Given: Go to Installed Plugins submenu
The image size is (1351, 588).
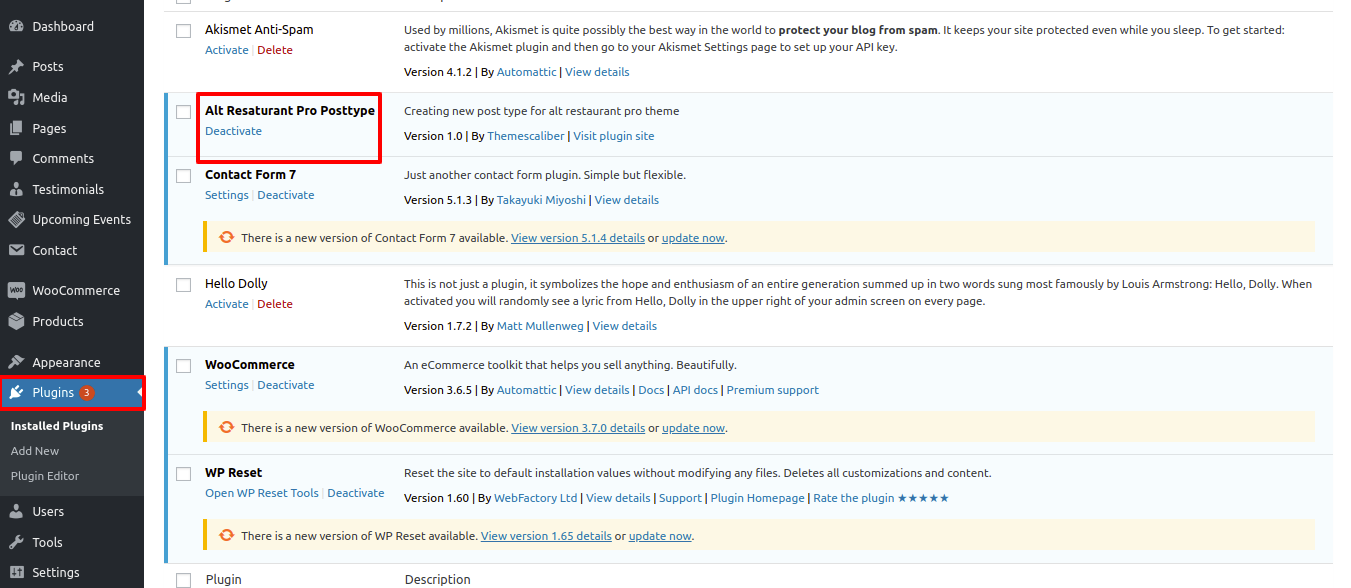Looking at the screenshot, I should (x=57, y=426).
